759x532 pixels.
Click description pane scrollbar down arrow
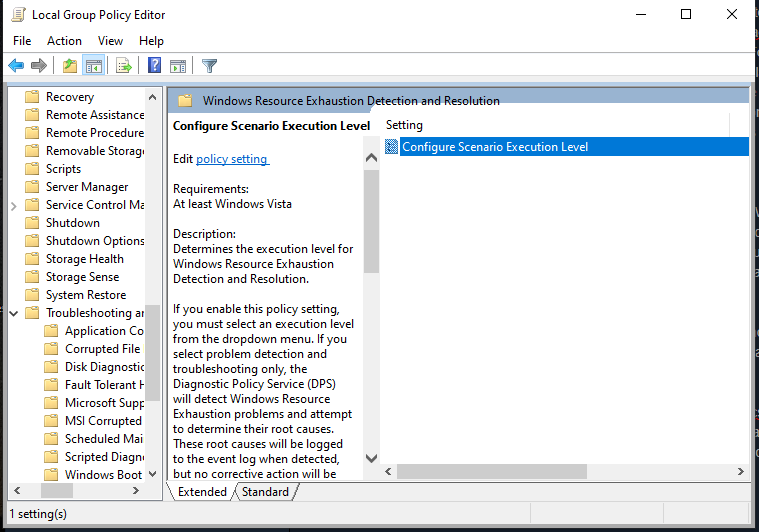click(371, 458)
